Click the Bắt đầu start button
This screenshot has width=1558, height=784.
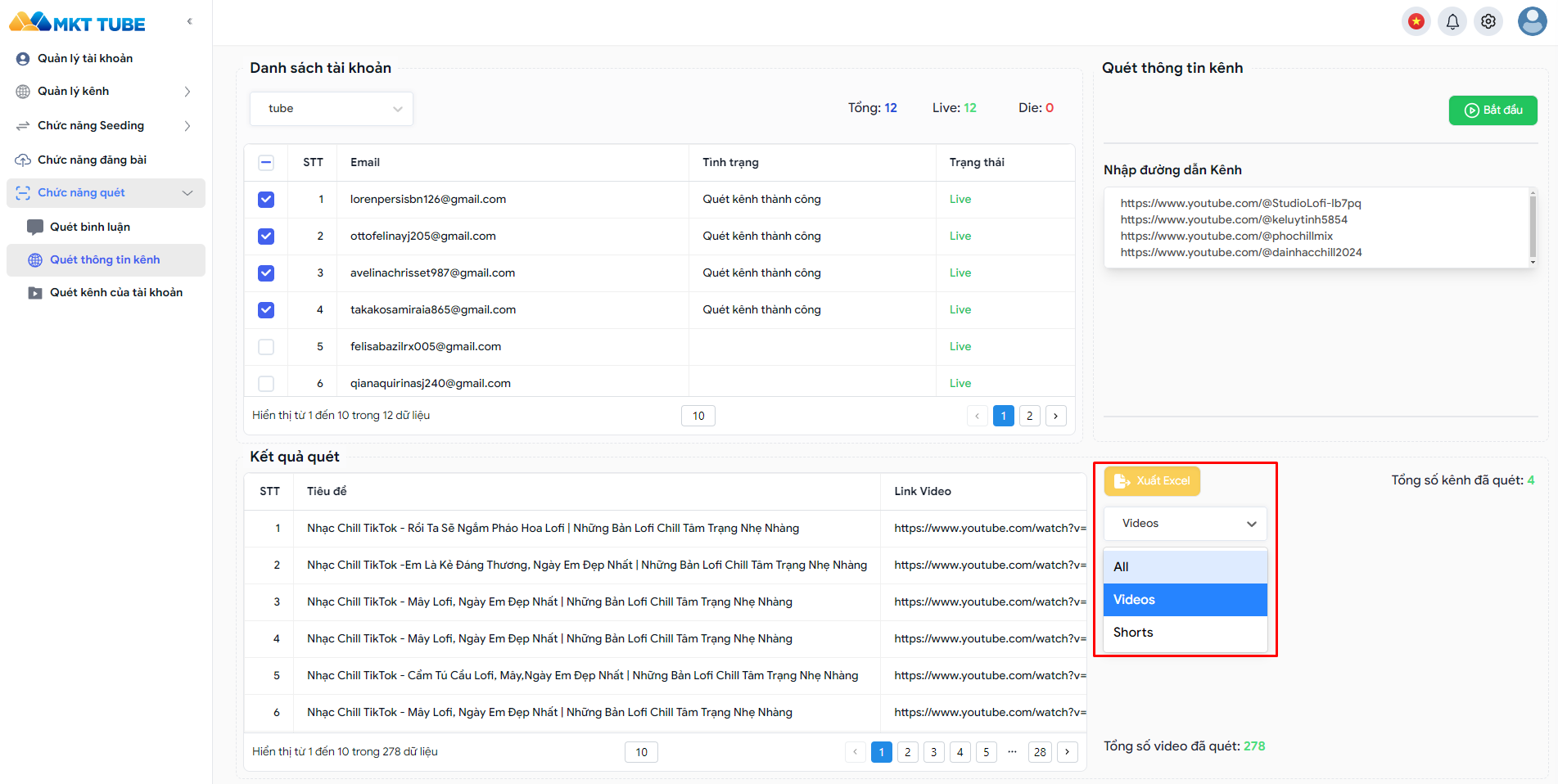click(x=1493, y=110)
